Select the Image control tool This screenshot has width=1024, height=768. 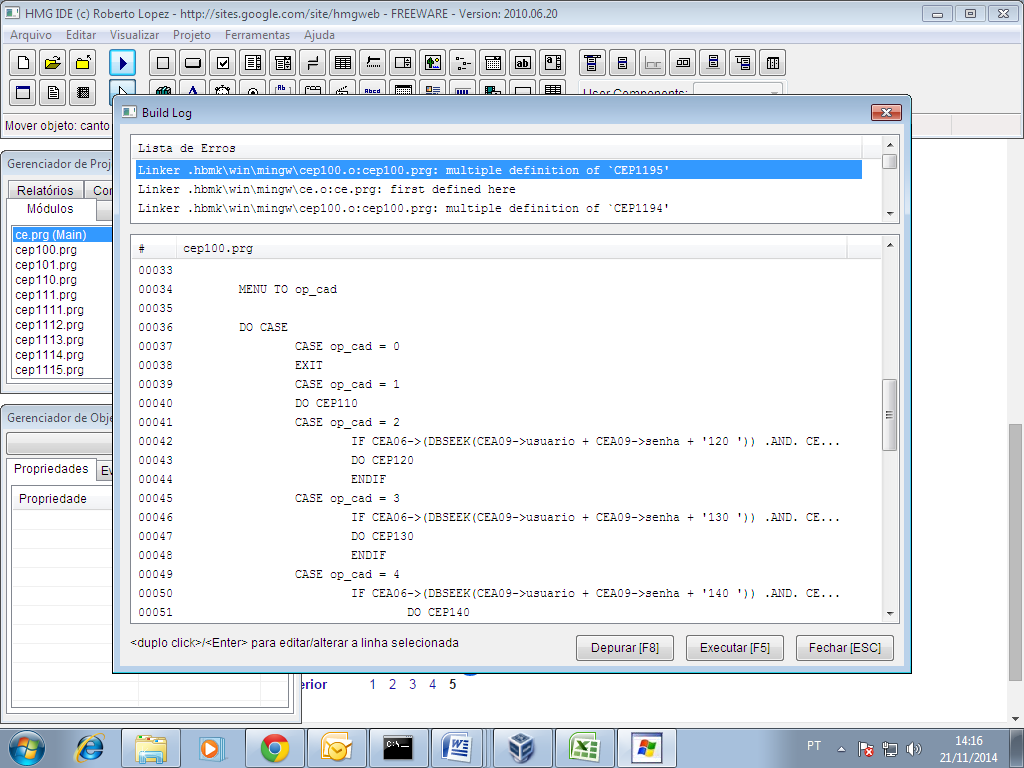click(432, 63)
